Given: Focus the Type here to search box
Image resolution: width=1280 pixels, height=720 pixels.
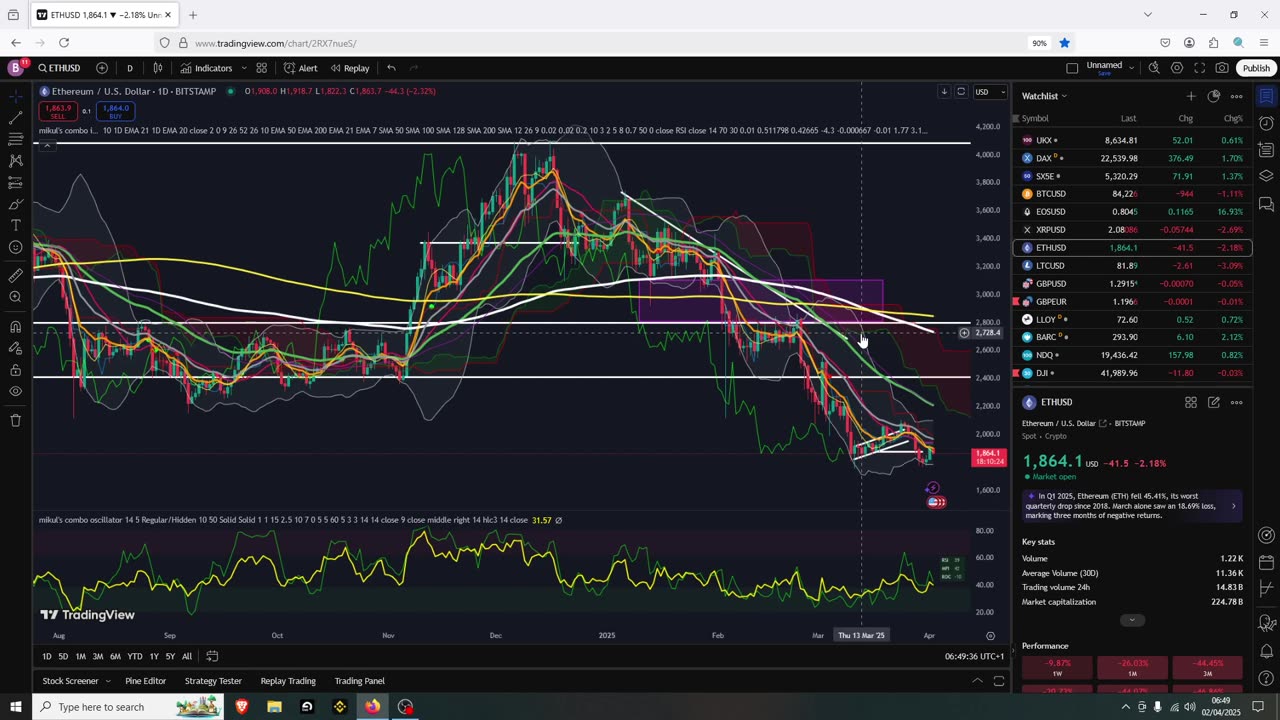Looking at the screenshot, I should 128,706.
